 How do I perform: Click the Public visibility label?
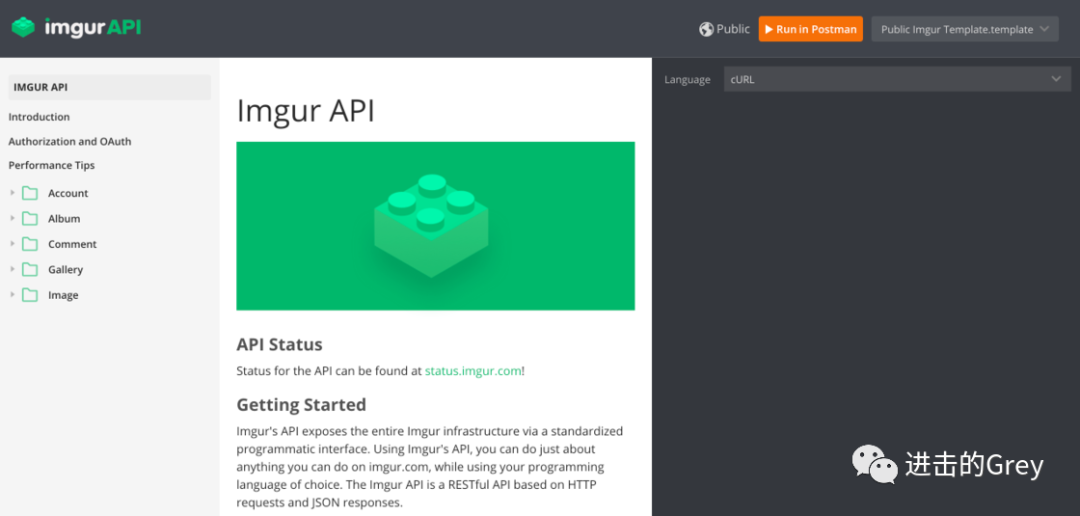tap(733, 29)
